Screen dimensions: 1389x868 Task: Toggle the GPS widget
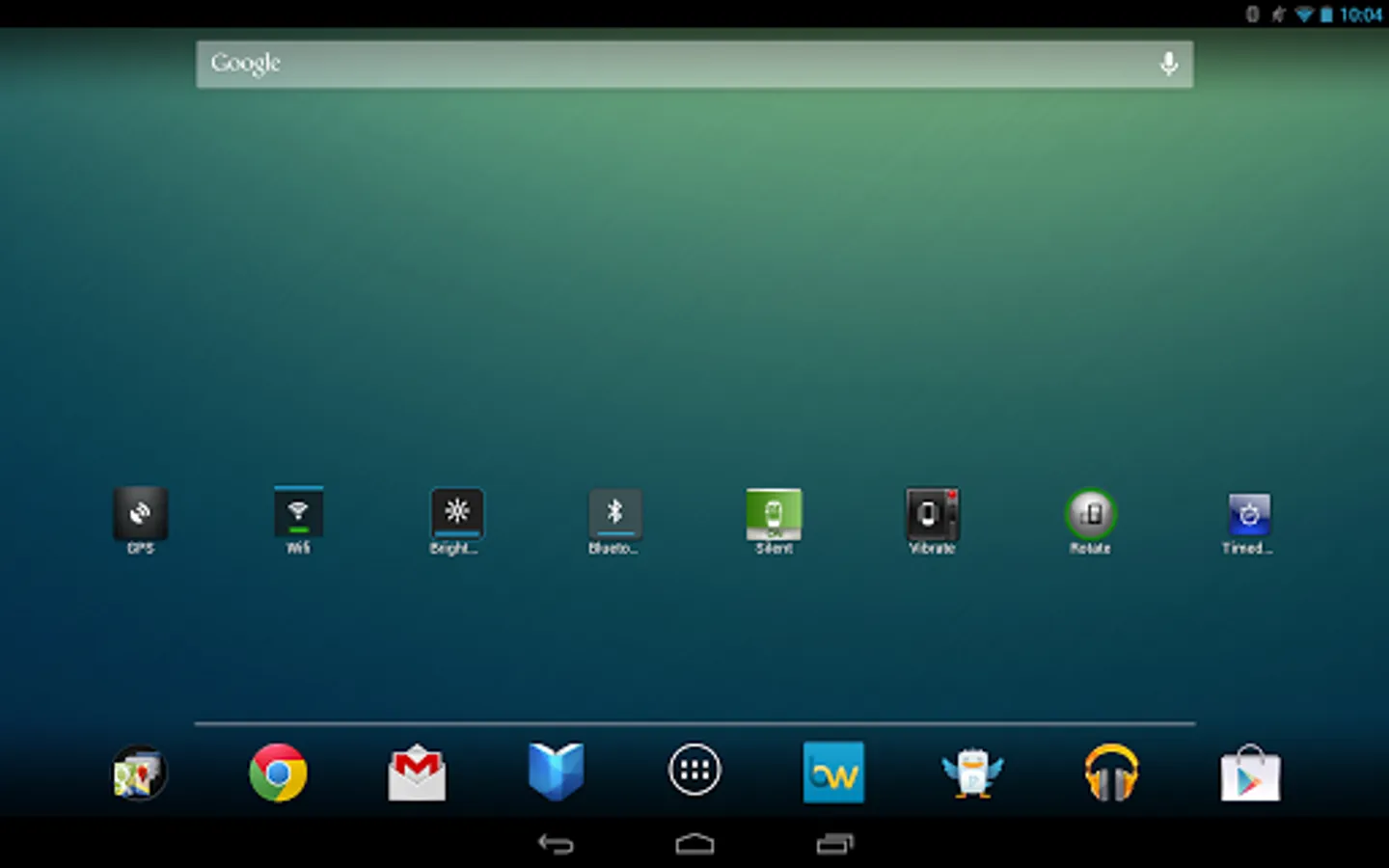(x=140, y=521)
